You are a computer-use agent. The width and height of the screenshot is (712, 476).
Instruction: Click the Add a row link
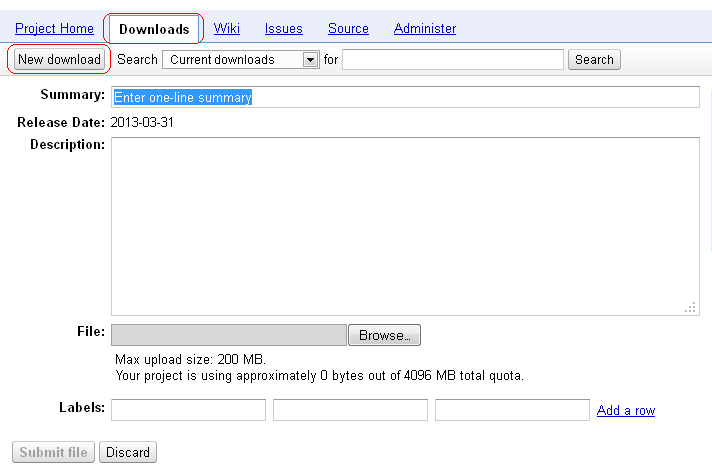tap(626, 410)
